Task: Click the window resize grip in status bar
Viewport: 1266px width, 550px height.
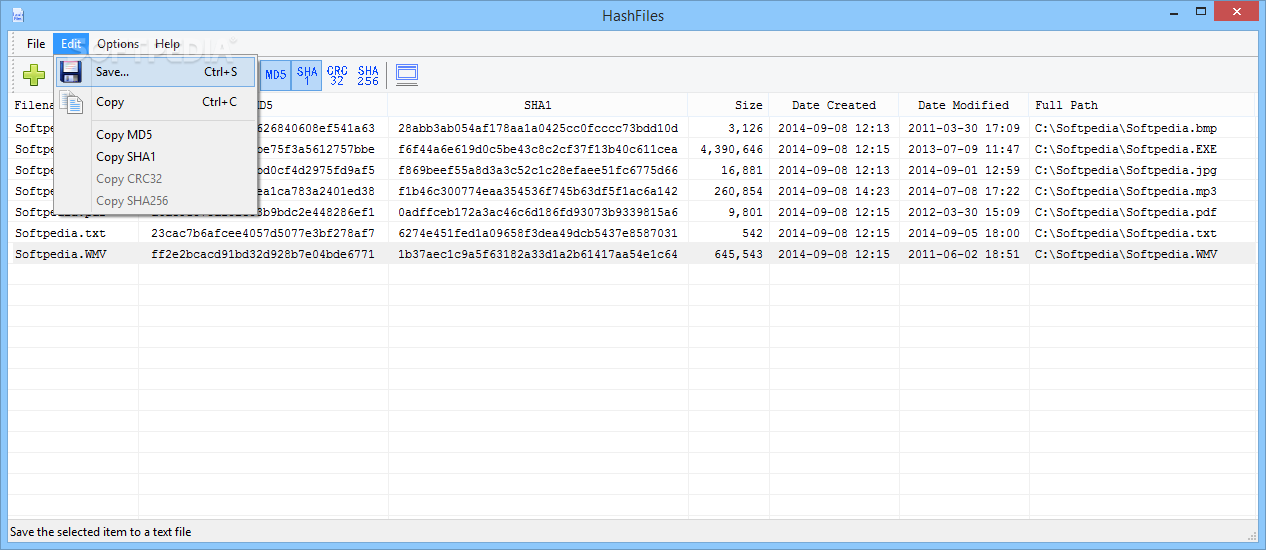Action: tap(1250, 534)
